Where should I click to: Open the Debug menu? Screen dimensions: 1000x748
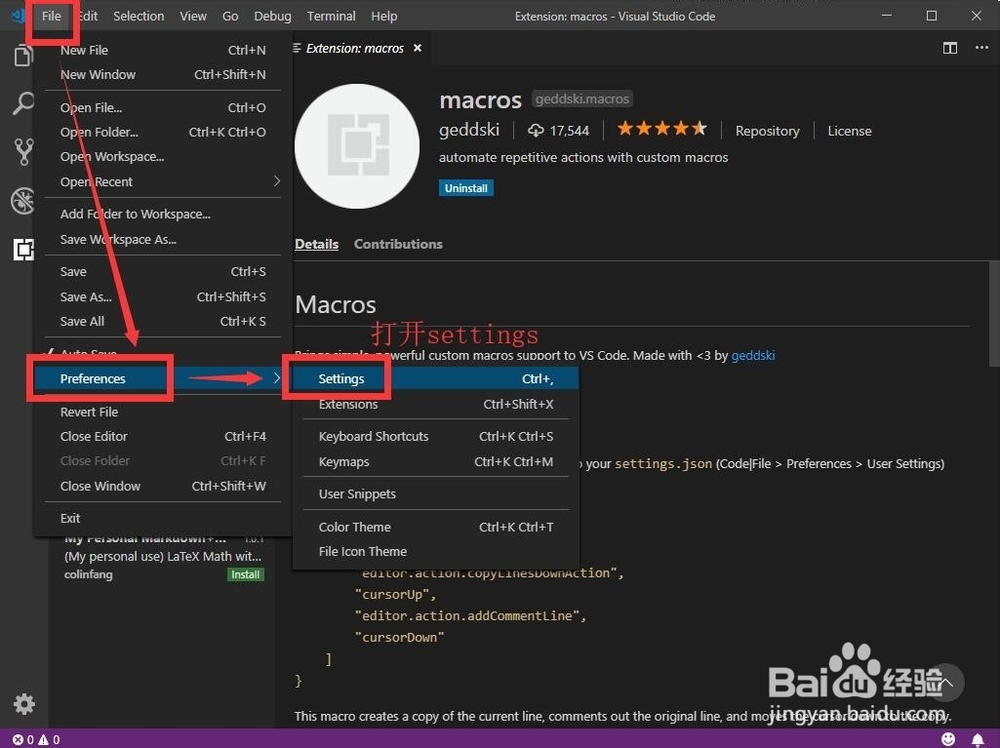point(272,16)
